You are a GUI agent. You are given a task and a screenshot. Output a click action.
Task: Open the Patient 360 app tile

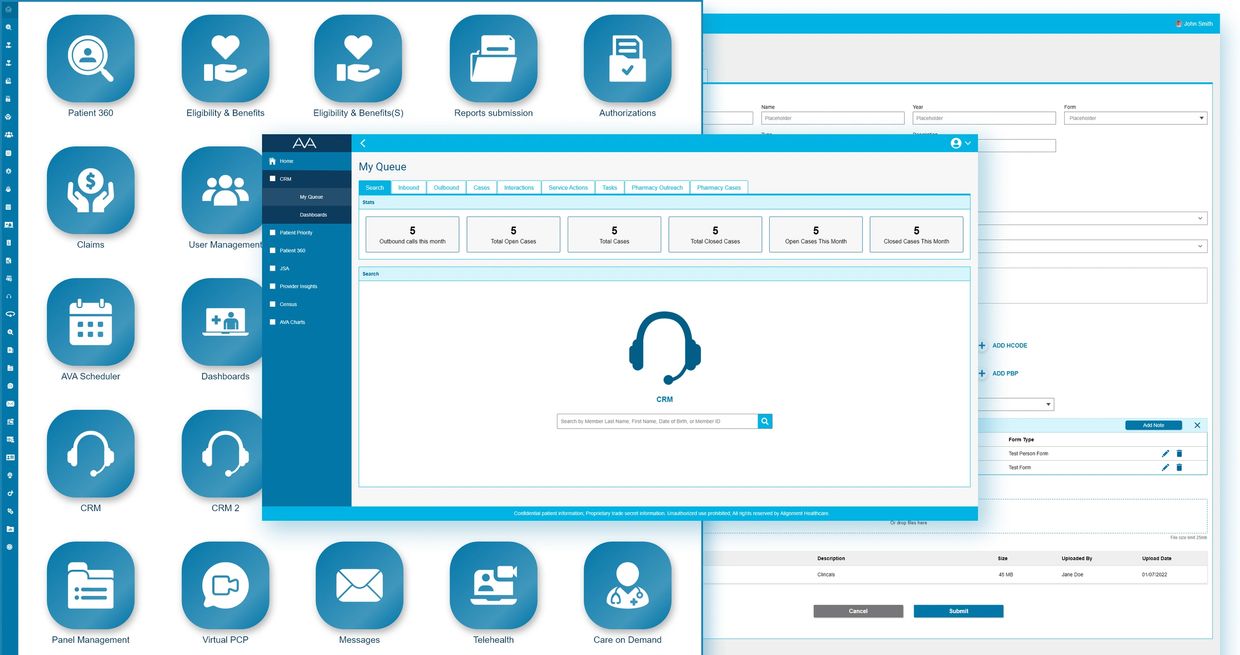90,58
